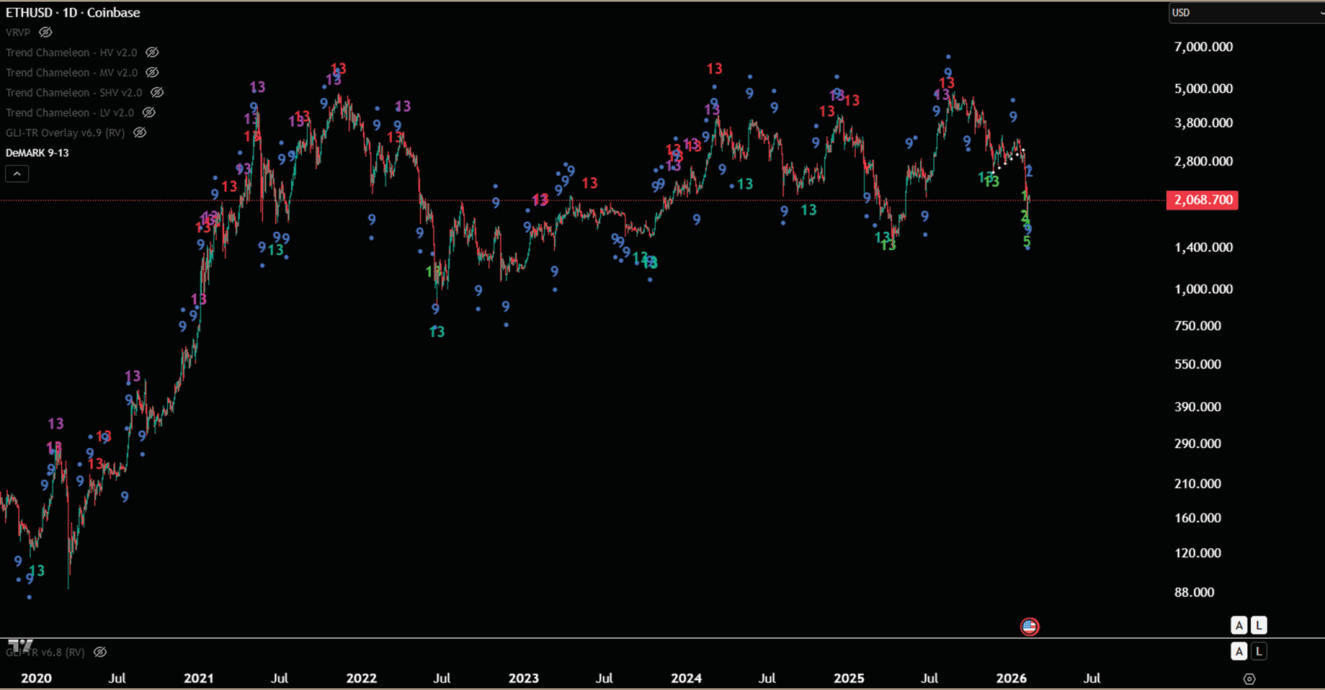This screenshot has height=690, width=1325.
Task: Click the 2024 time axis label
Action: click(686, 679)
